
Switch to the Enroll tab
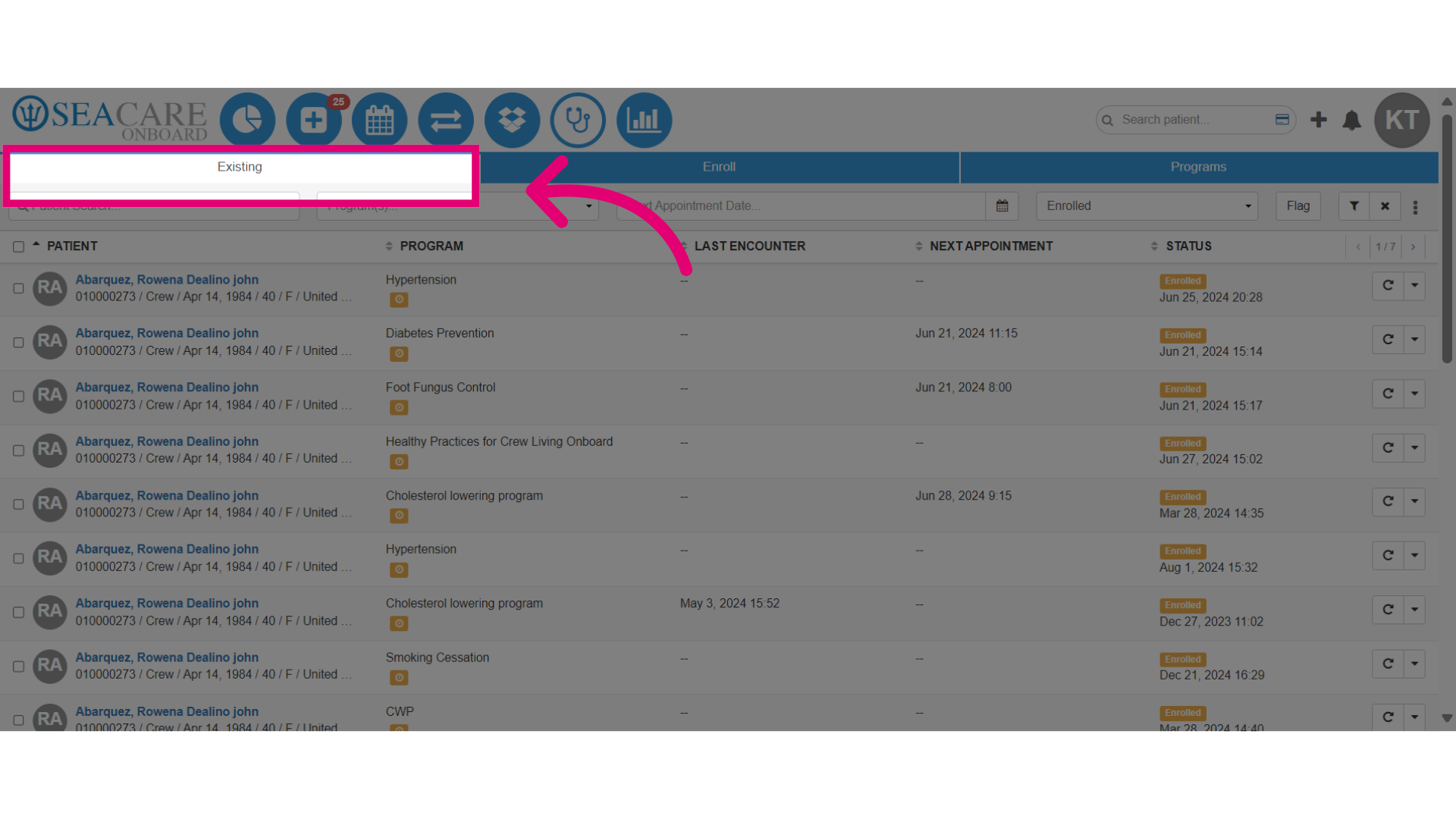pyautogui.click(x=719, y=167)
